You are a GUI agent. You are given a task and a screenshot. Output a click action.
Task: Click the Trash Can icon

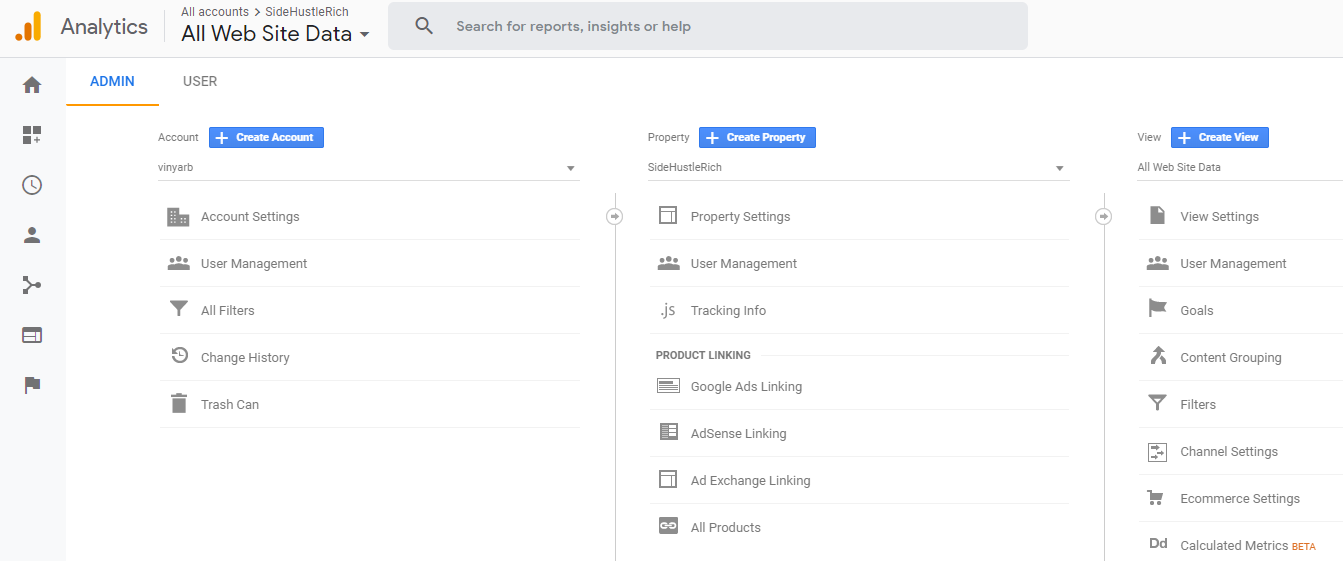[179, 403]
